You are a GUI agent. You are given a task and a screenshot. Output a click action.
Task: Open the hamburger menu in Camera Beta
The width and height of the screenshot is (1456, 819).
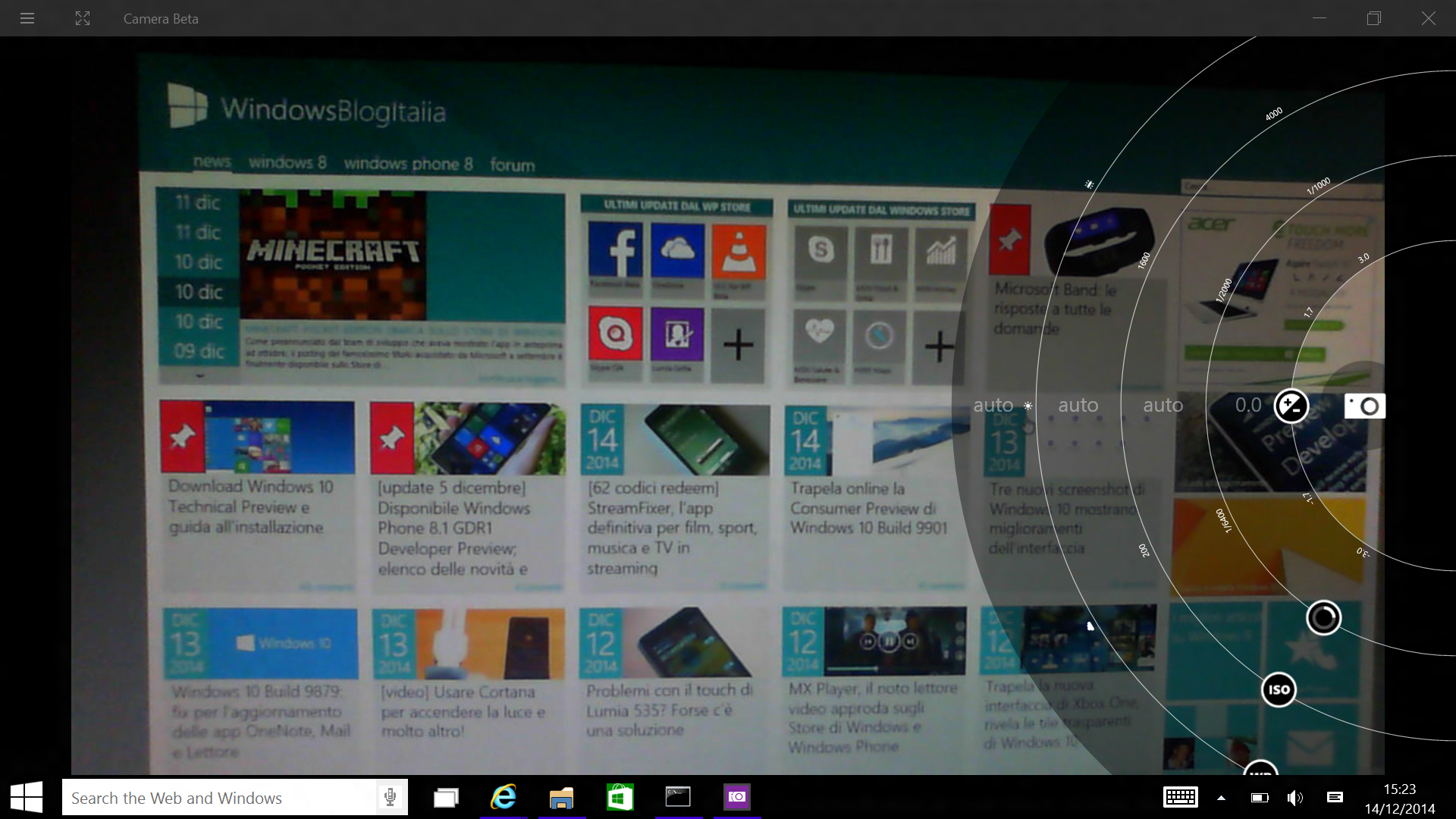pos(27,18)
